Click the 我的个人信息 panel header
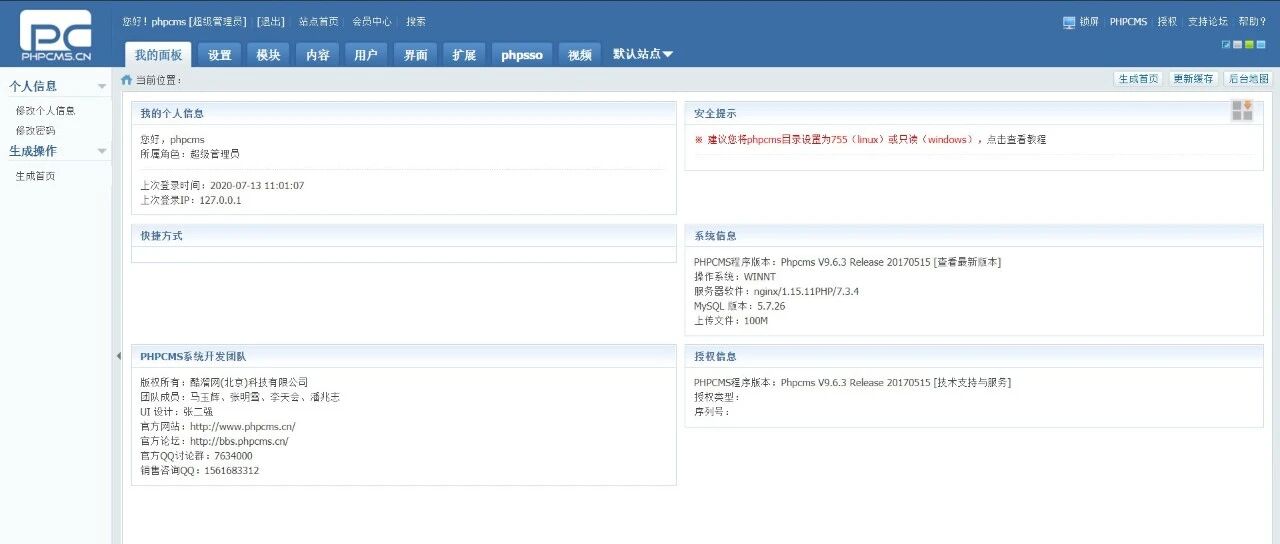 (x=404, y=113)
